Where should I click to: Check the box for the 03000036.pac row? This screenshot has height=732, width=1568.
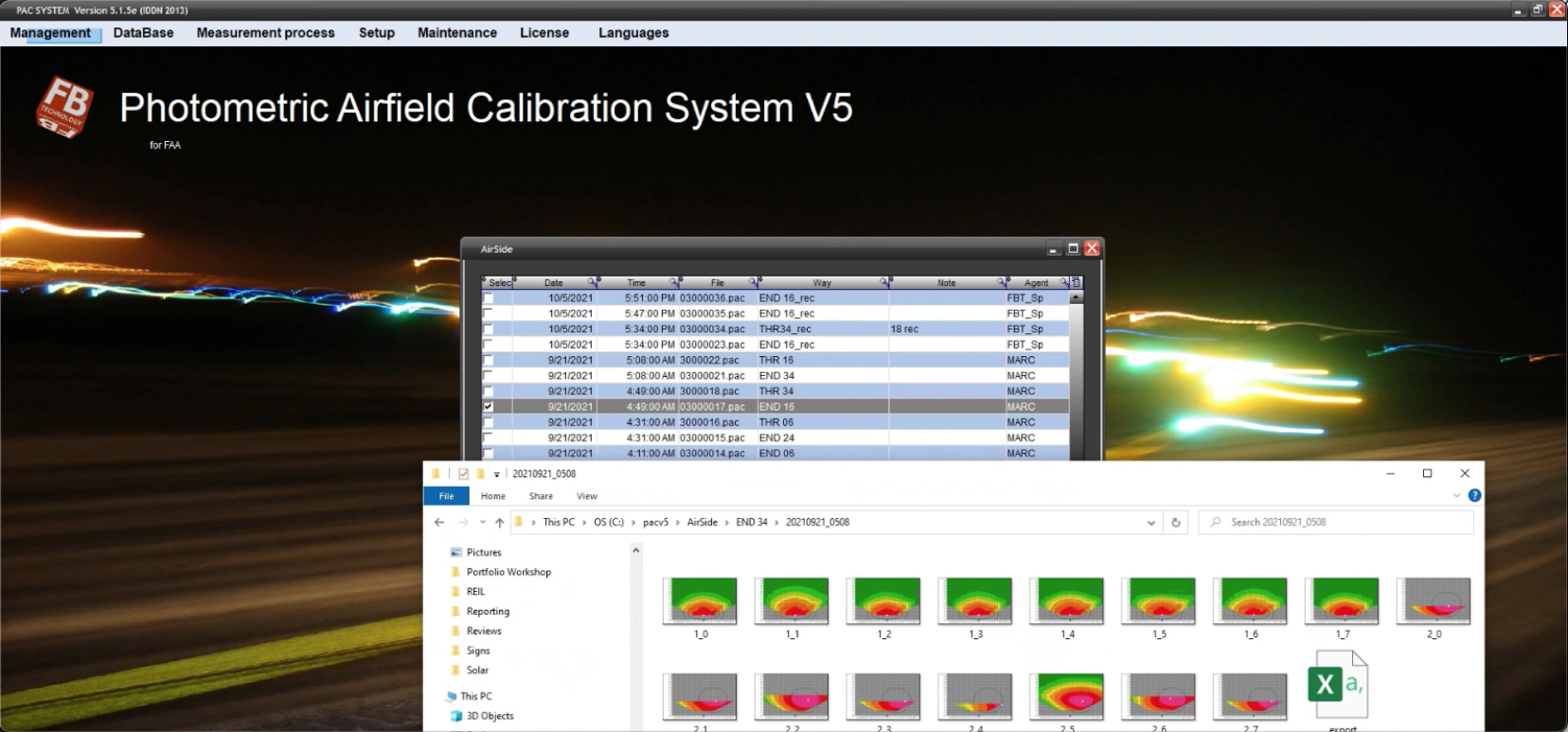coord(489,297)
